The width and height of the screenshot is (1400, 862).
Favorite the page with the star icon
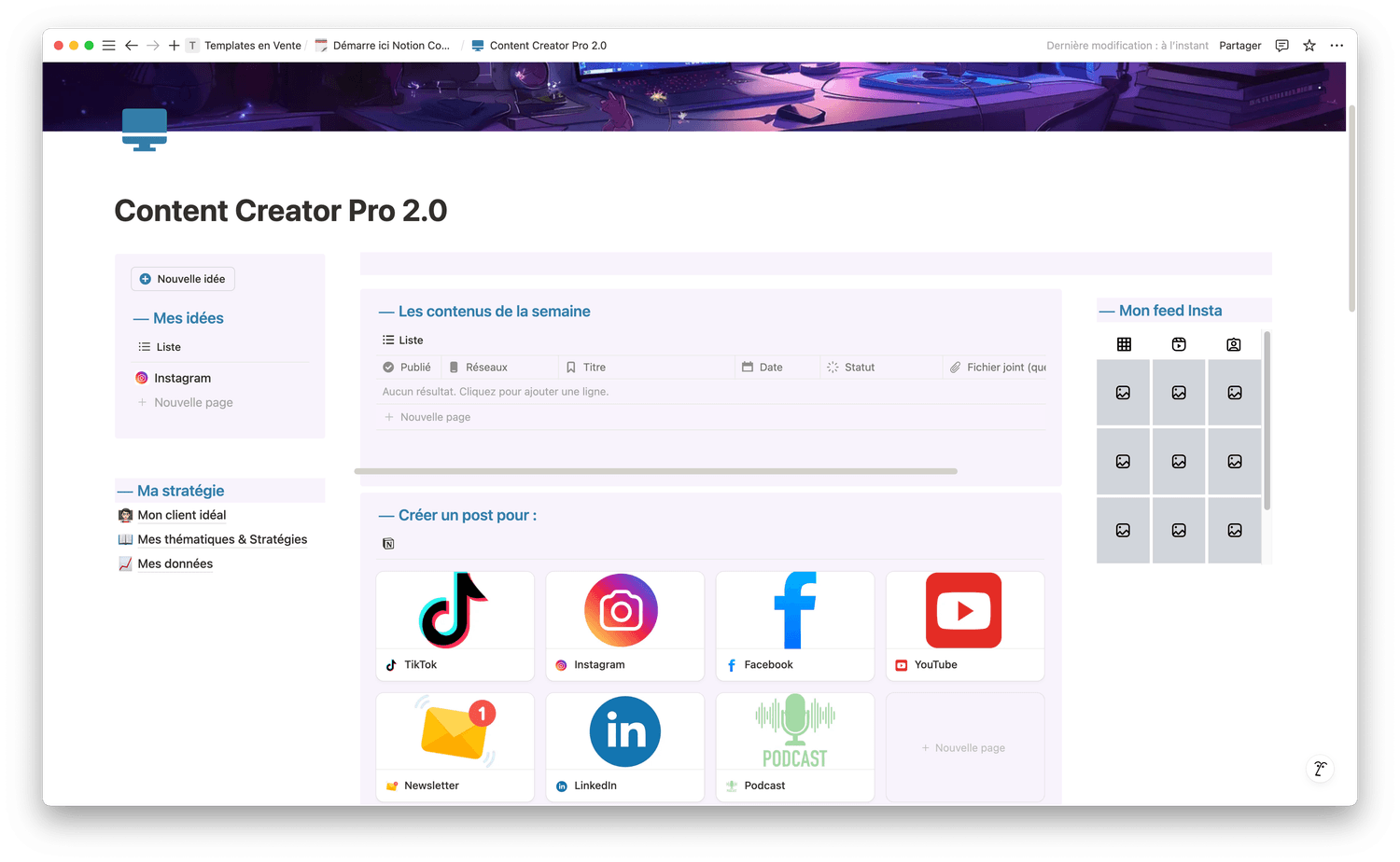pos(1309,45)
